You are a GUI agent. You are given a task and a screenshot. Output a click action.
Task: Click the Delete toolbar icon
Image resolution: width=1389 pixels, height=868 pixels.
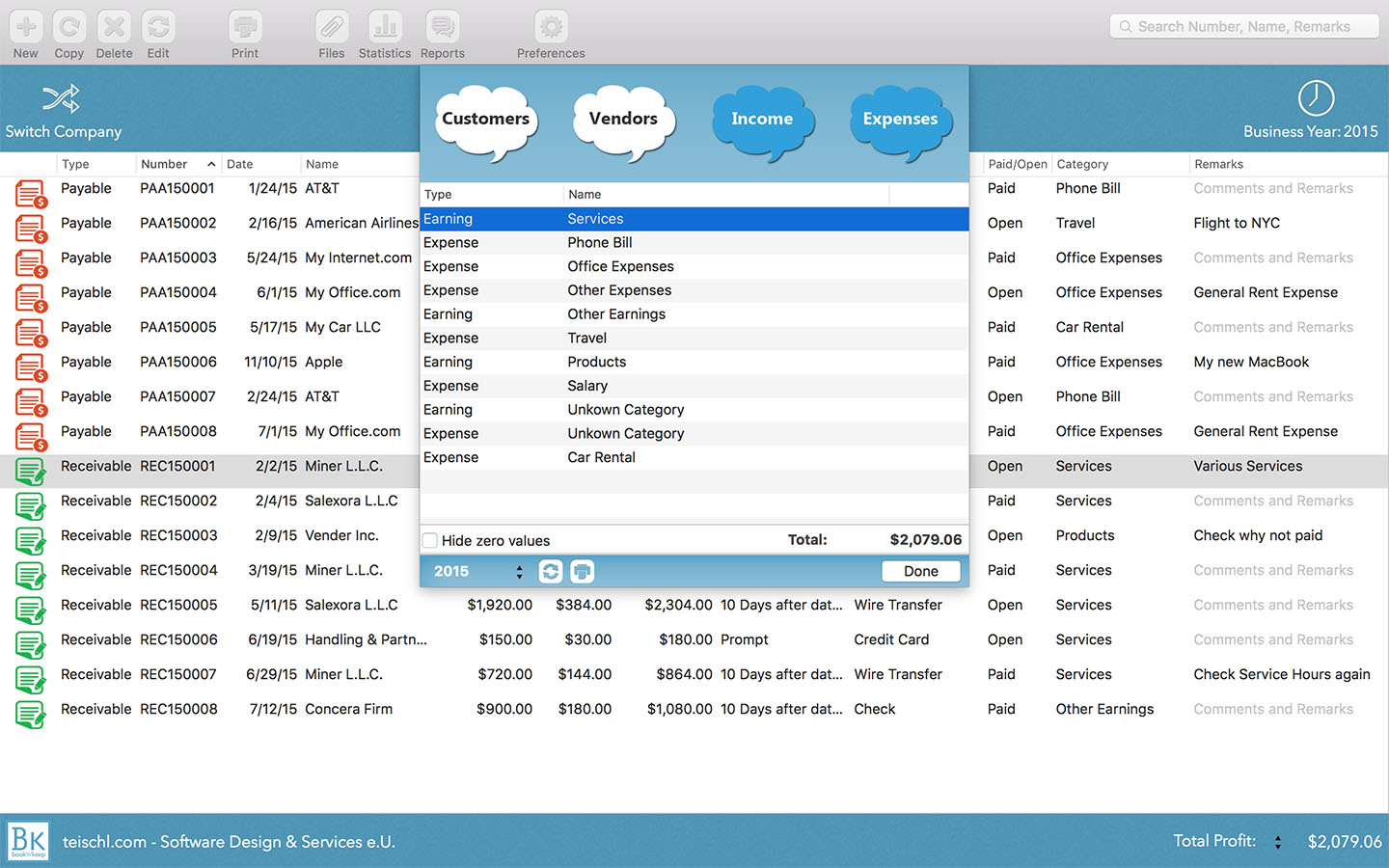tap(114, 27)
